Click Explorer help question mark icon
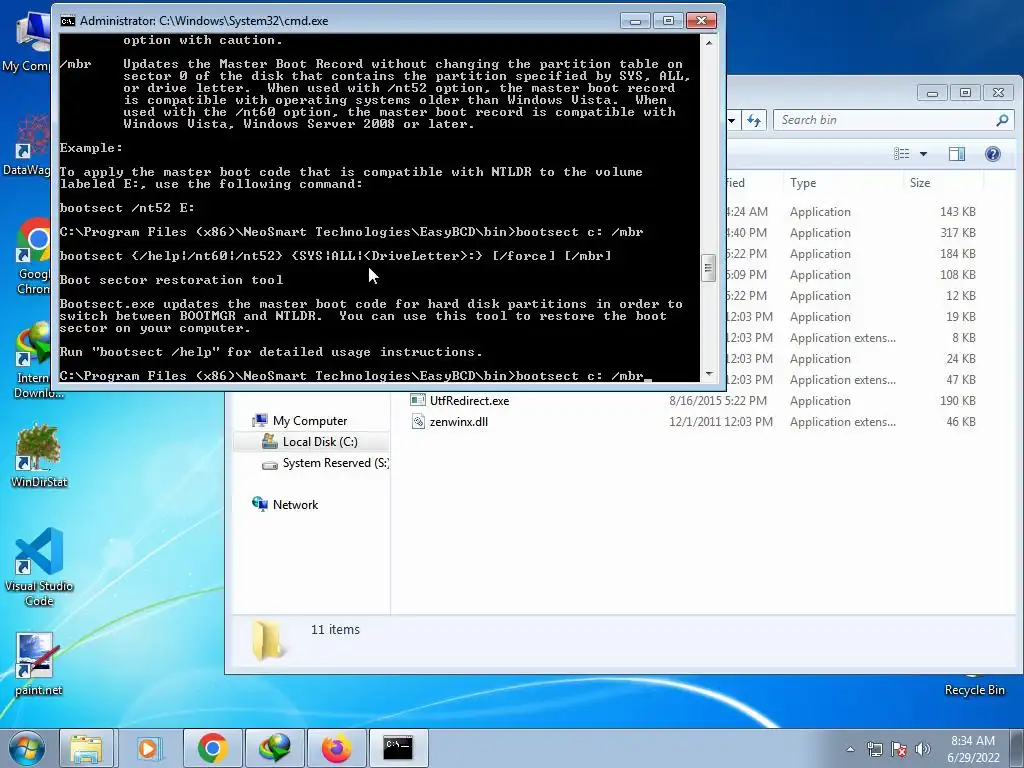The image size is (1024, 768). (x=993, y=154)
